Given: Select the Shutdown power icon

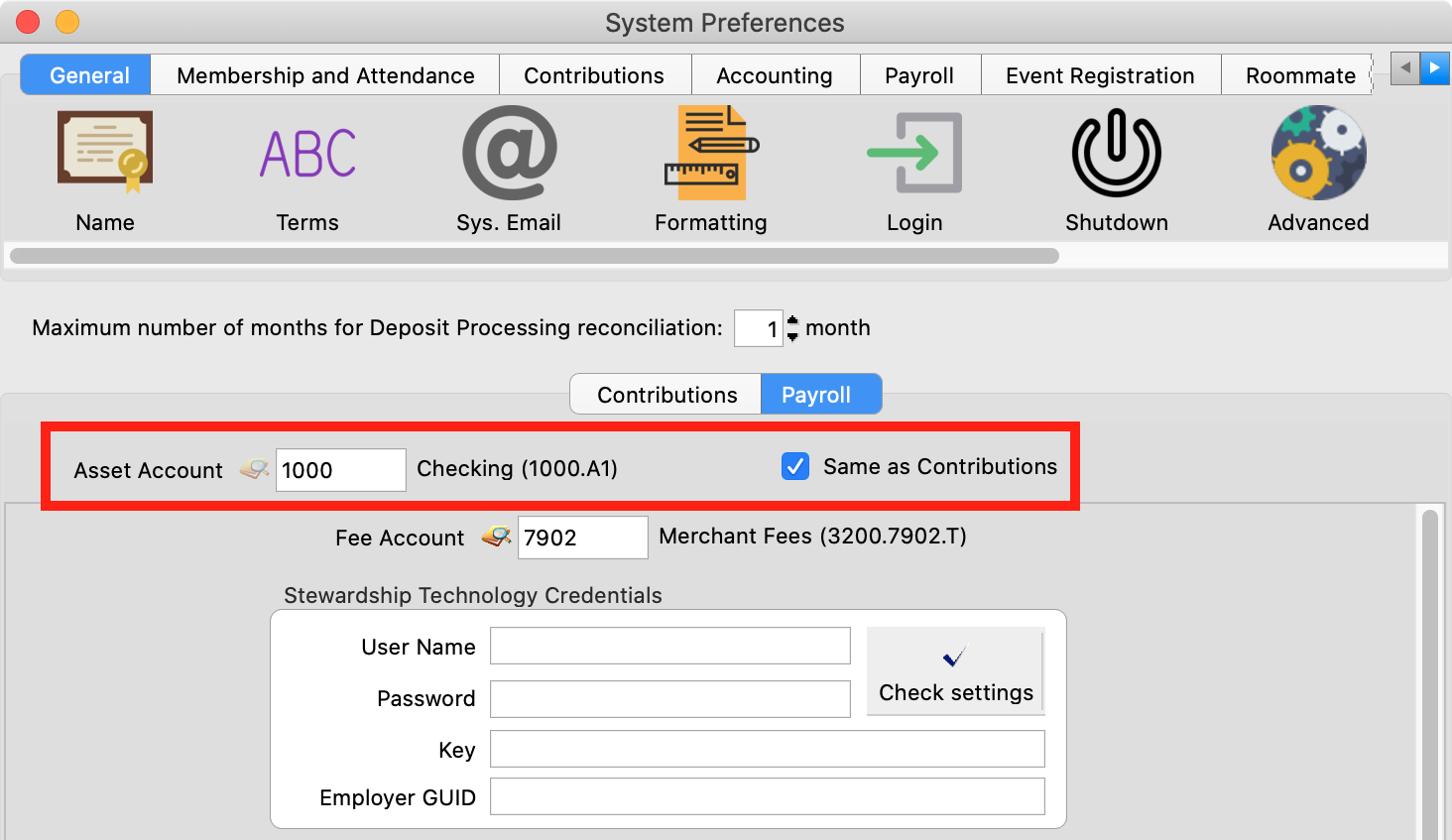Looking at the screenshot, I should 1116,154.
